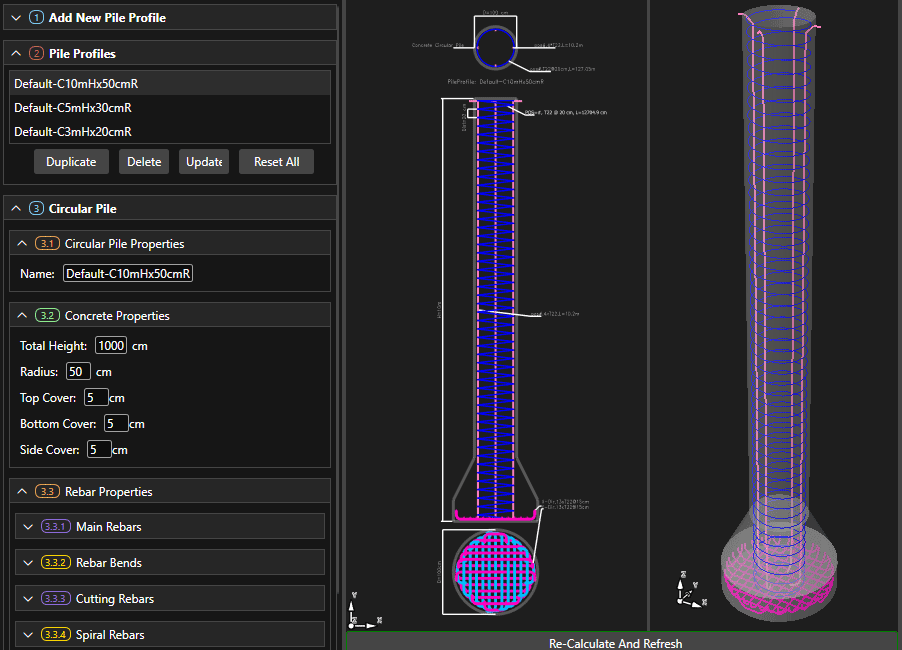Expand the Cutting Rebars section
The height and width of the screenshot is (650, 902).
coord(28,599)
